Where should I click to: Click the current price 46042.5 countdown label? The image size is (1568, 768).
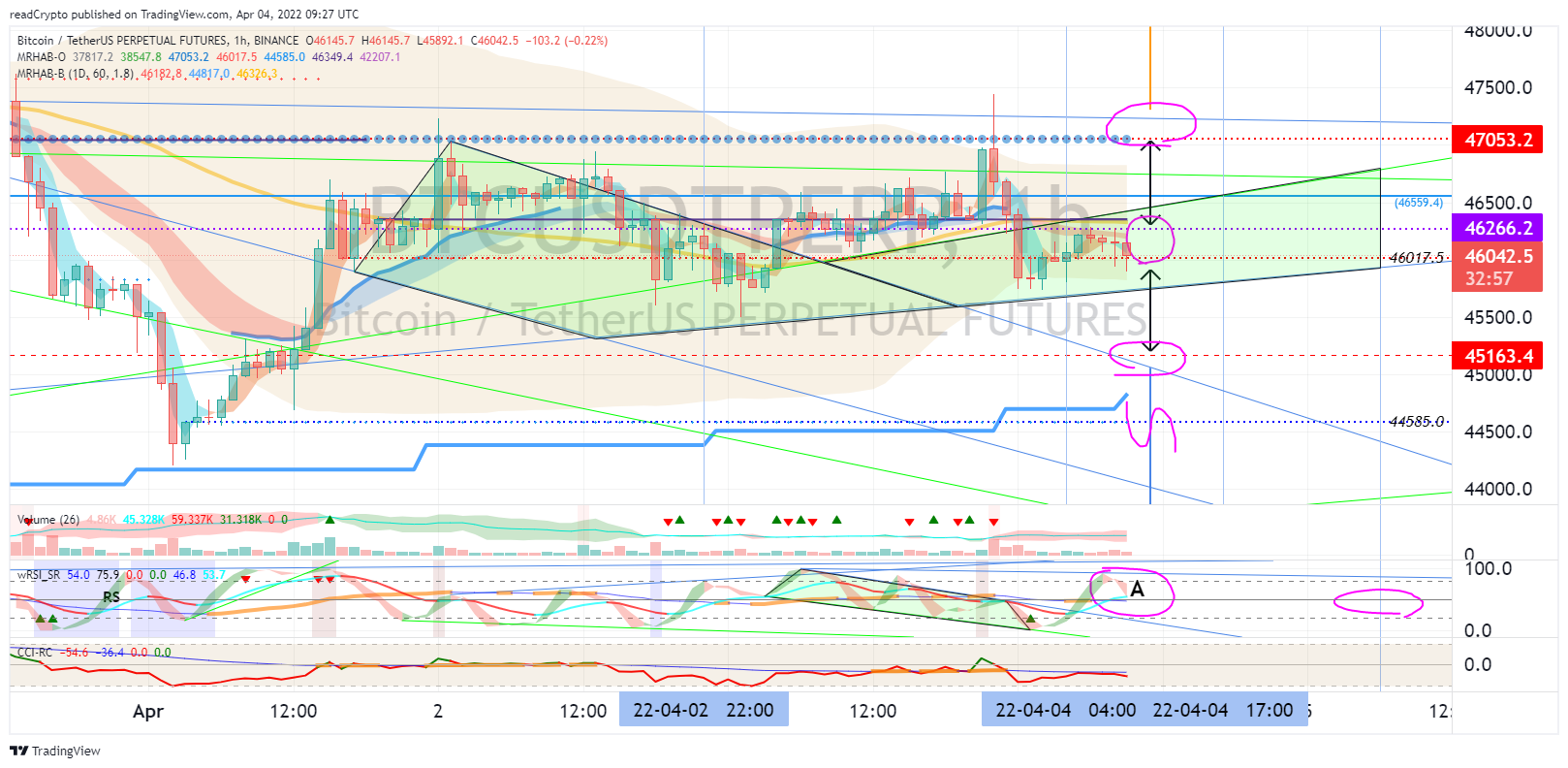(x=1497, y=268)
